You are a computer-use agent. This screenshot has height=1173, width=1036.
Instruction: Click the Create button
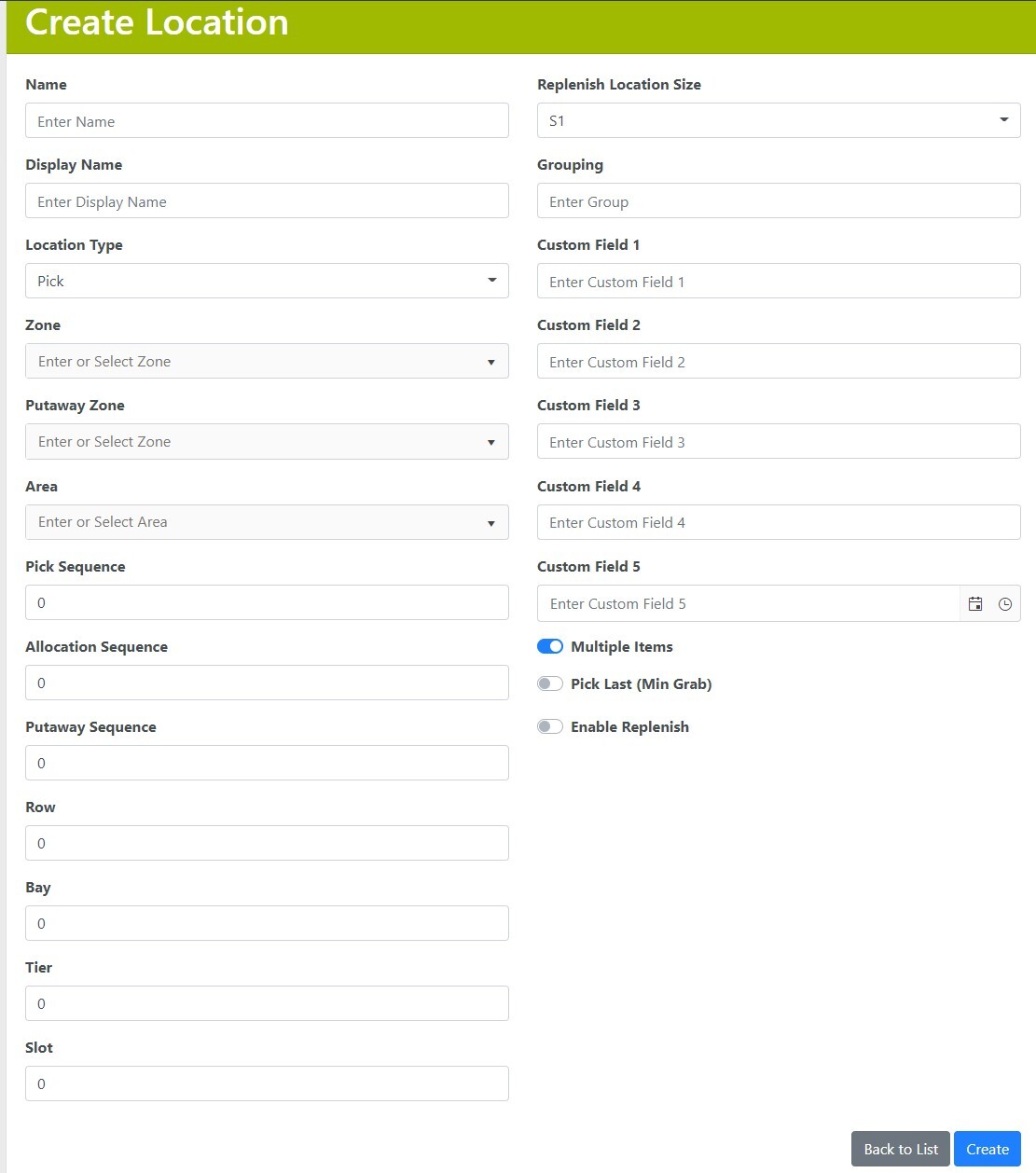point(988,1150)
